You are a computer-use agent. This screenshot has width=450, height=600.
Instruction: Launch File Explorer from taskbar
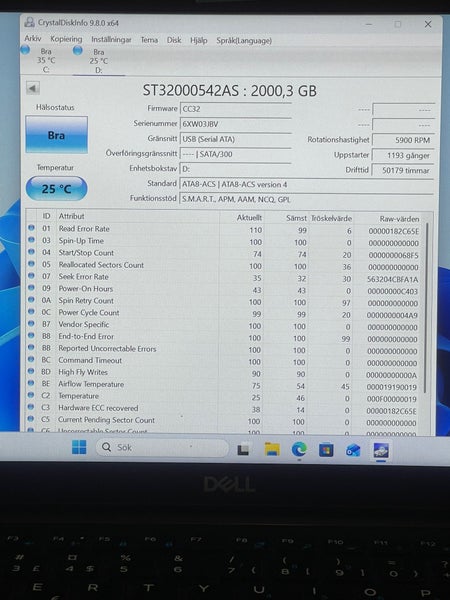(x=272, y=449)
